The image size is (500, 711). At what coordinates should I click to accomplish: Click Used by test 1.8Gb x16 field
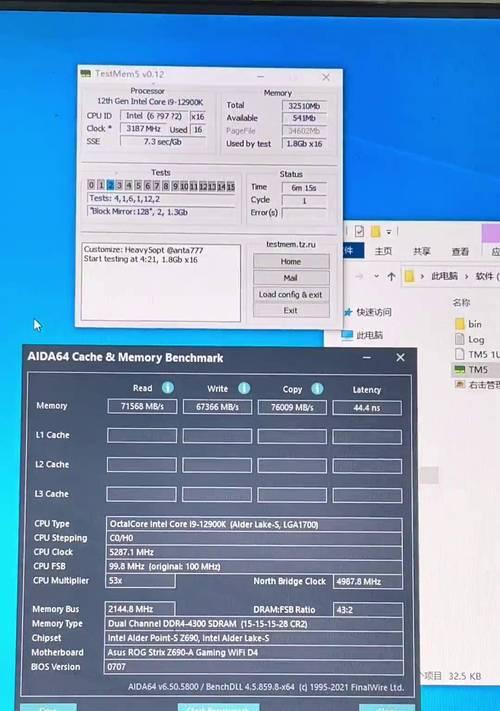click(304, 144)
